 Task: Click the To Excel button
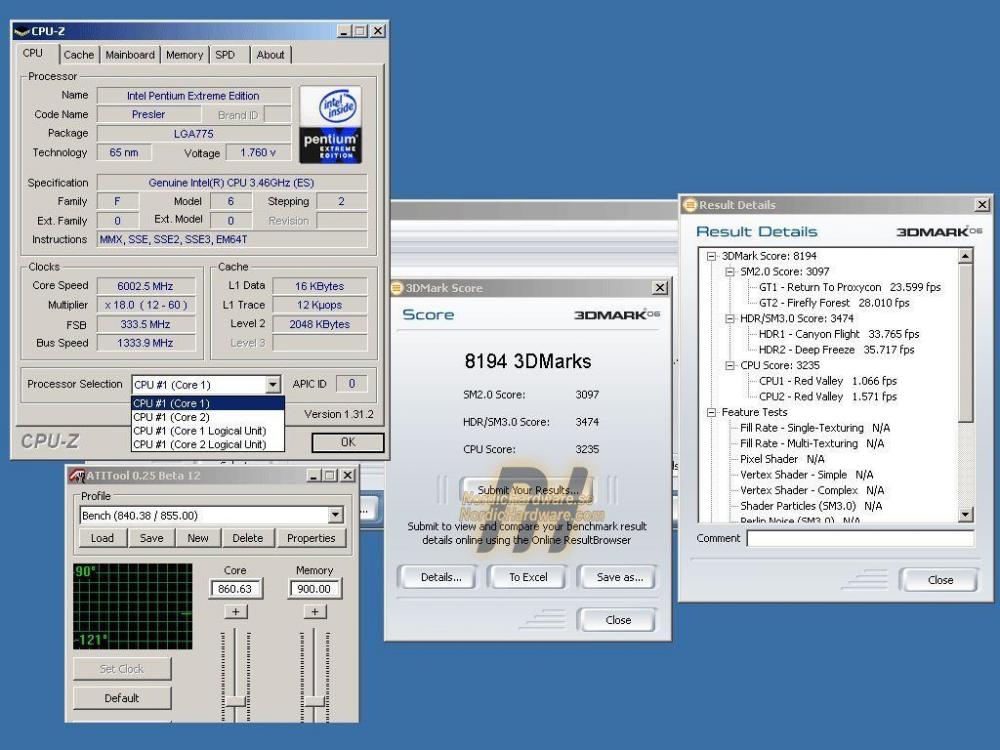527,577
